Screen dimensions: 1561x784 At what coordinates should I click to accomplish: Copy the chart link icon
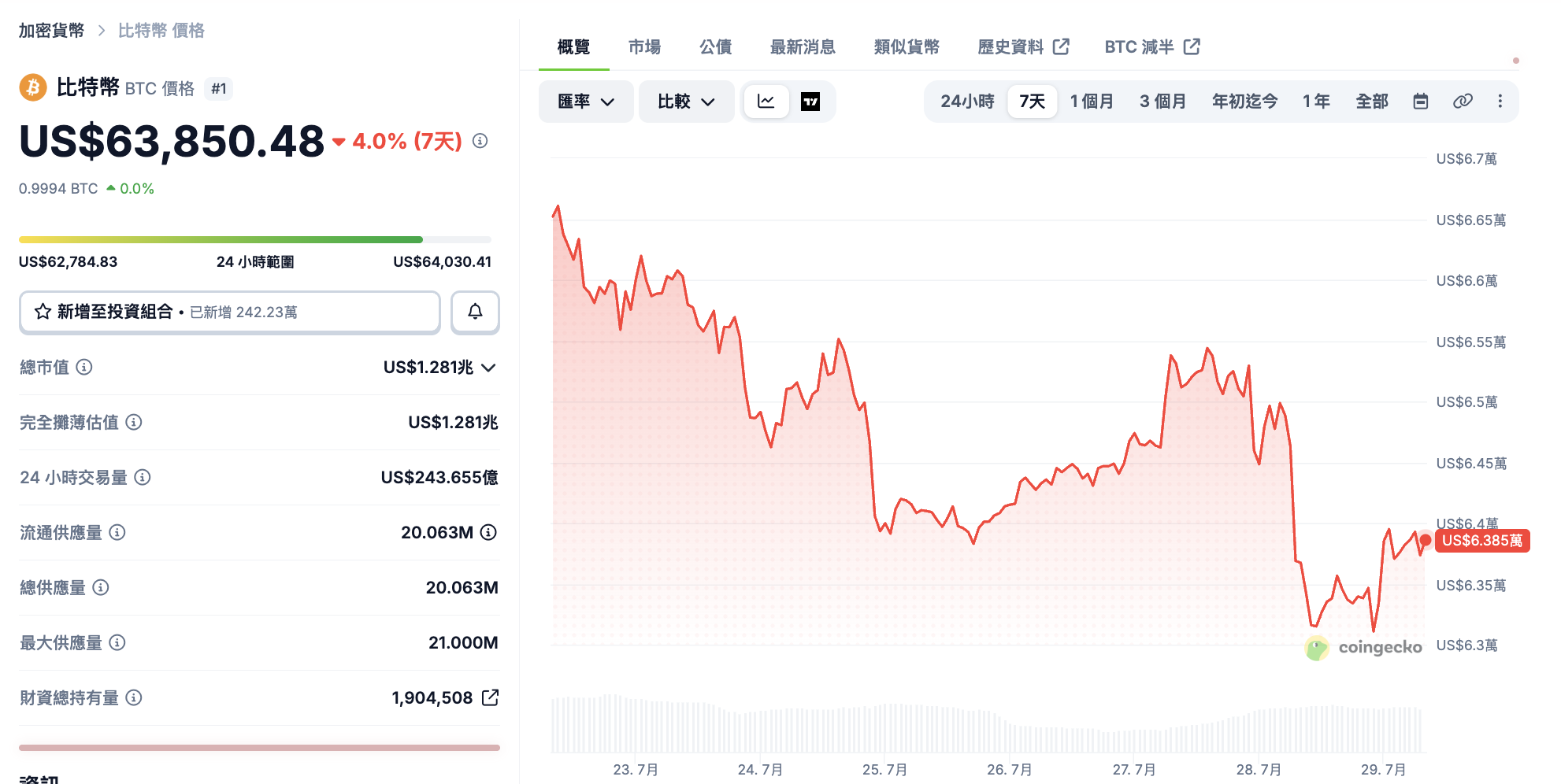coord(1463,102)
